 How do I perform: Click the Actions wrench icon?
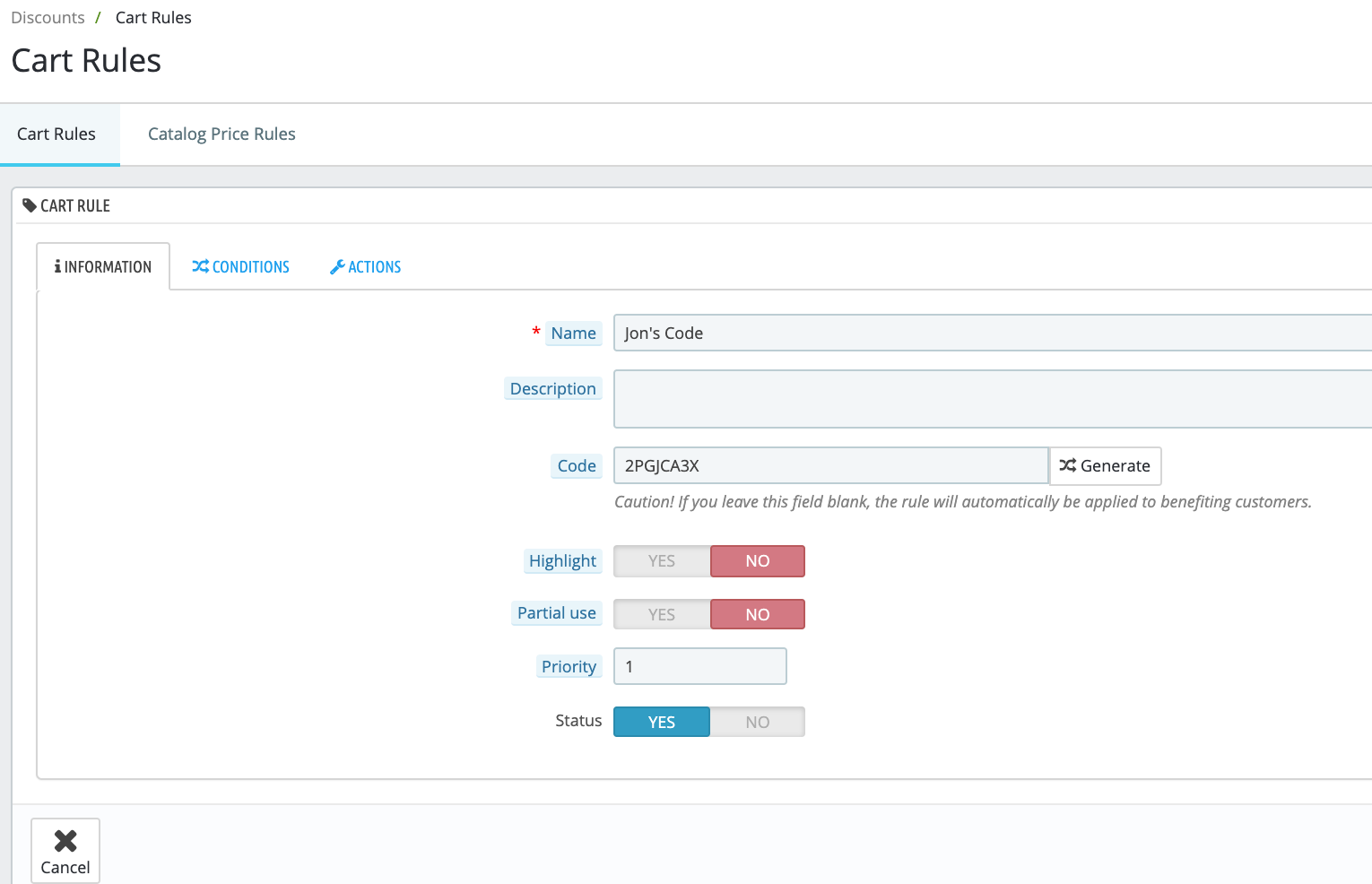(x=337, y=266)
